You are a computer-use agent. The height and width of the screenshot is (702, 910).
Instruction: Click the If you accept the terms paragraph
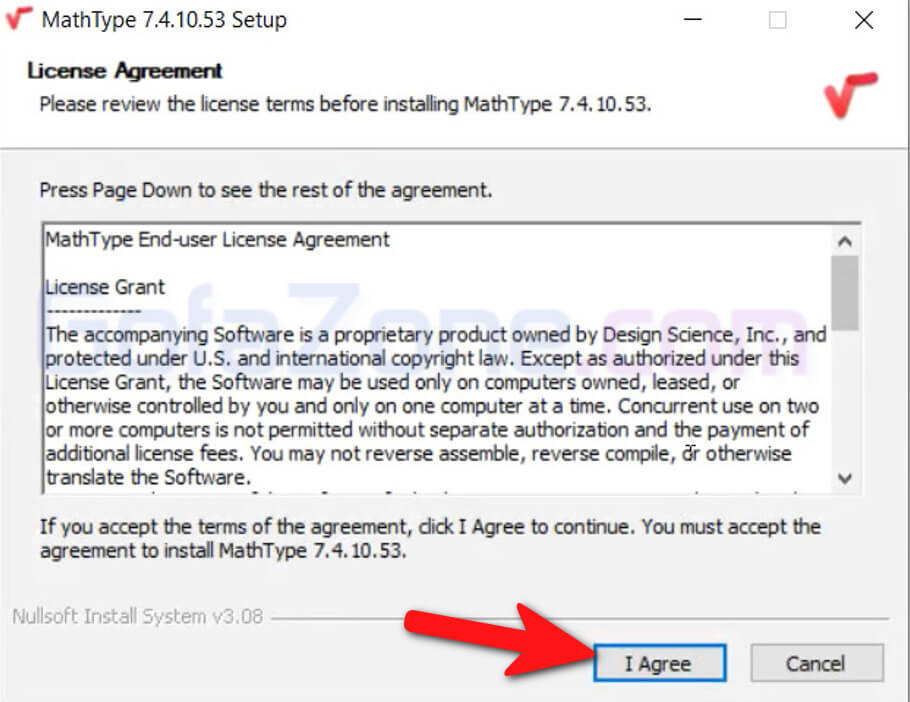point(430,537)
